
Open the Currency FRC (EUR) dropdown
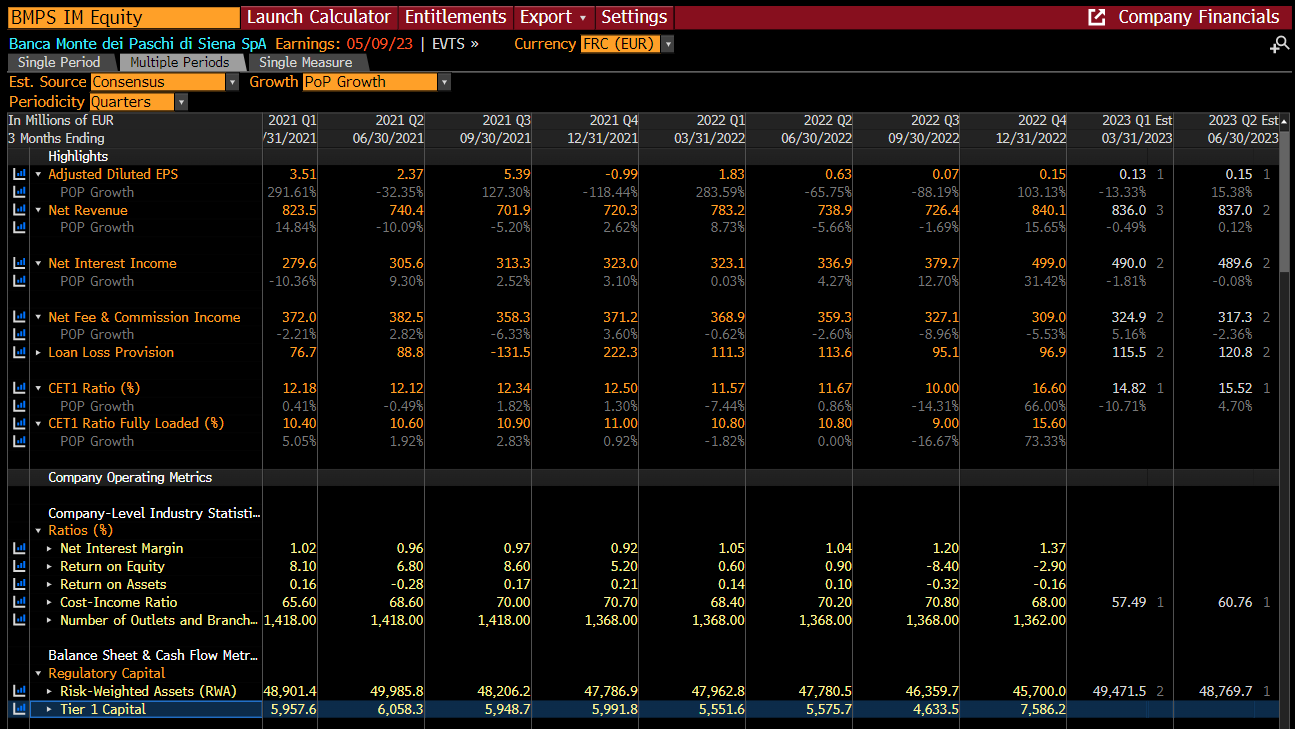627,44
